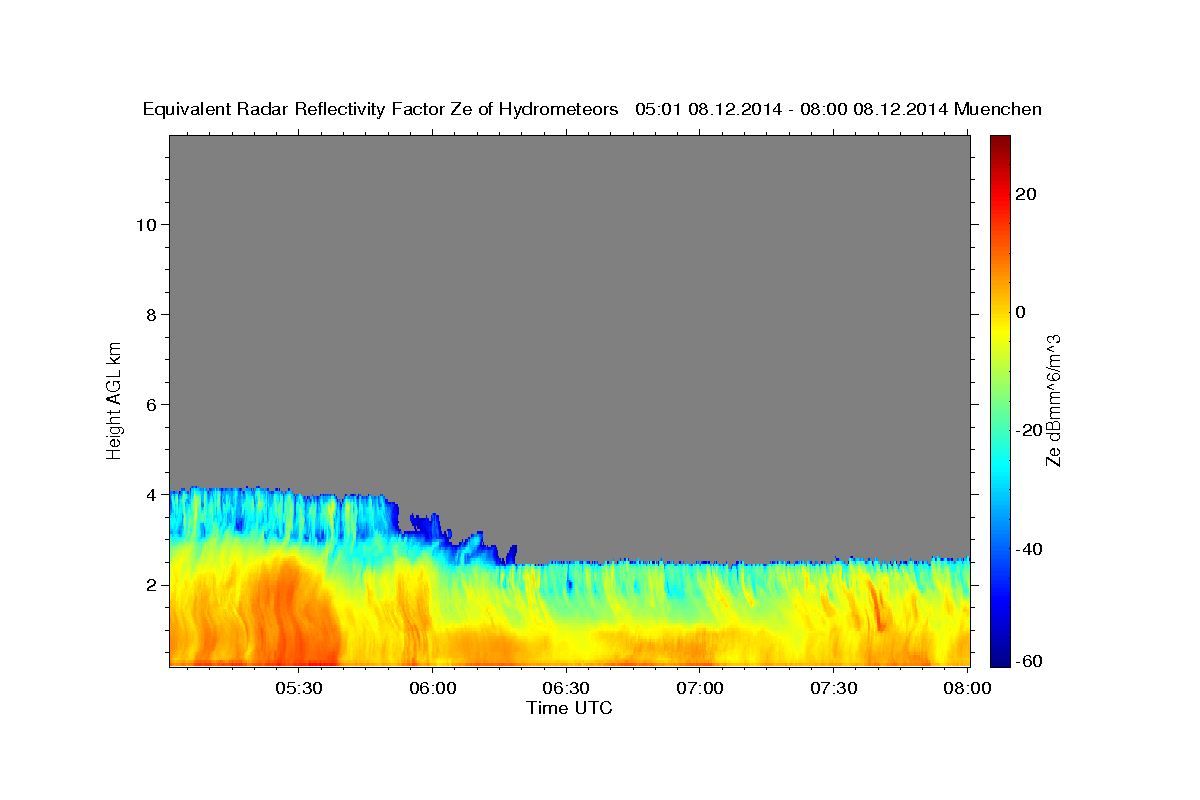
Task: Click the colorbar unit label 'Ze dBmm^6/m^3'
Action: [1053, 400]
